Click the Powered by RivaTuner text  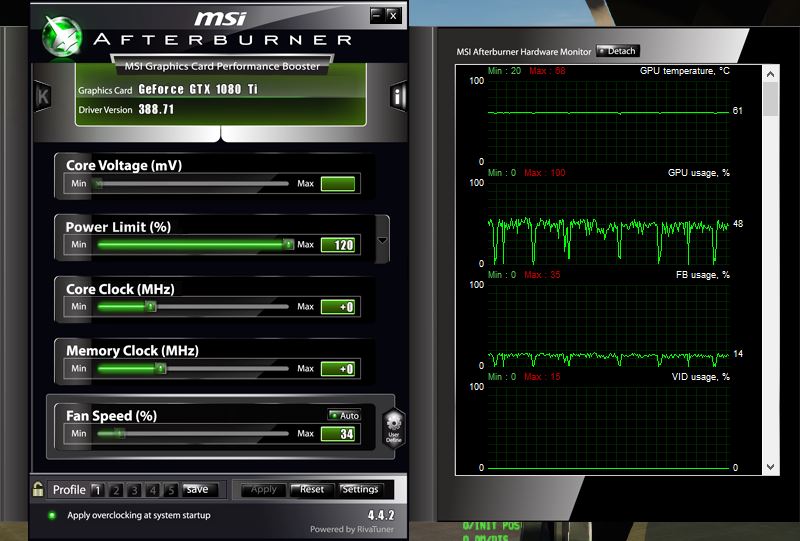(x=352, y=529)
